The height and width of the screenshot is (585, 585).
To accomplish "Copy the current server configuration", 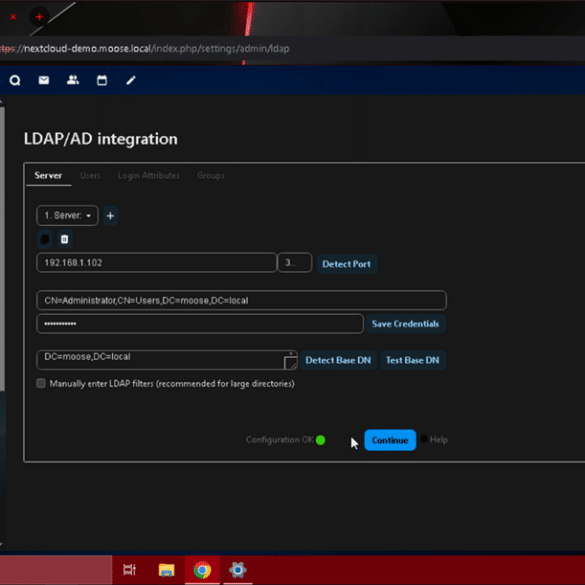I will coord(45,239).
